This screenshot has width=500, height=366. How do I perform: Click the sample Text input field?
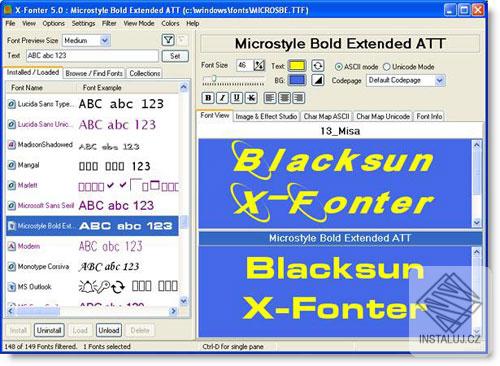[92, 56]
